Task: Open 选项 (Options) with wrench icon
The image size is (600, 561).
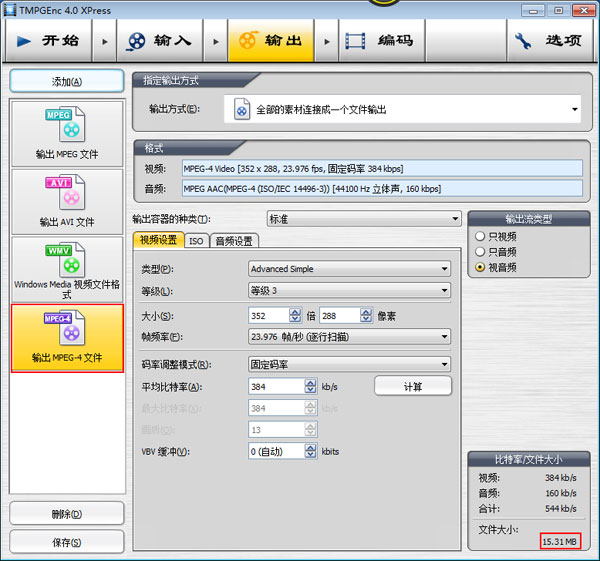Action: pyautogui.click(x=550, y=41)
